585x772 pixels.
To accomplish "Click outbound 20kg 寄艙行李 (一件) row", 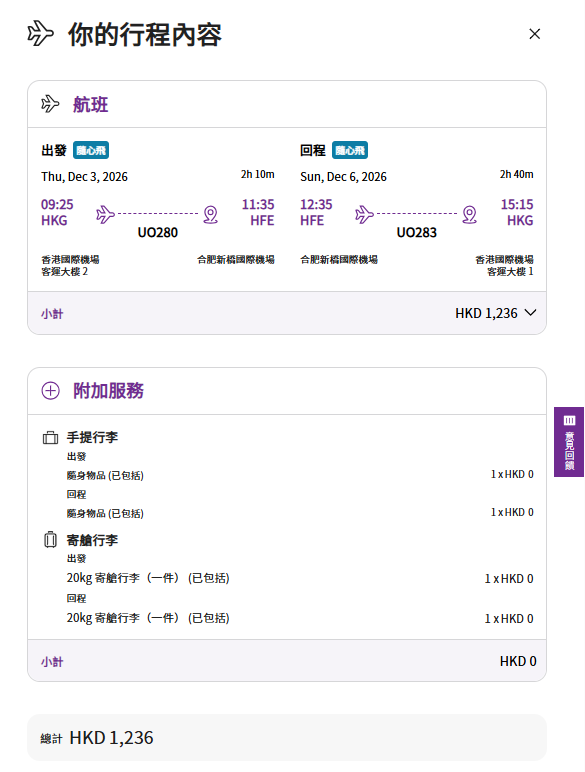I will 300,578.
